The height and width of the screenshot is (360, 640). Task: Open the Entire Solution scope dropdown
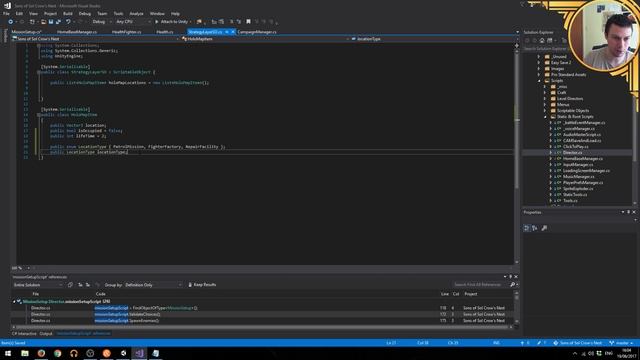pos(38,285)
